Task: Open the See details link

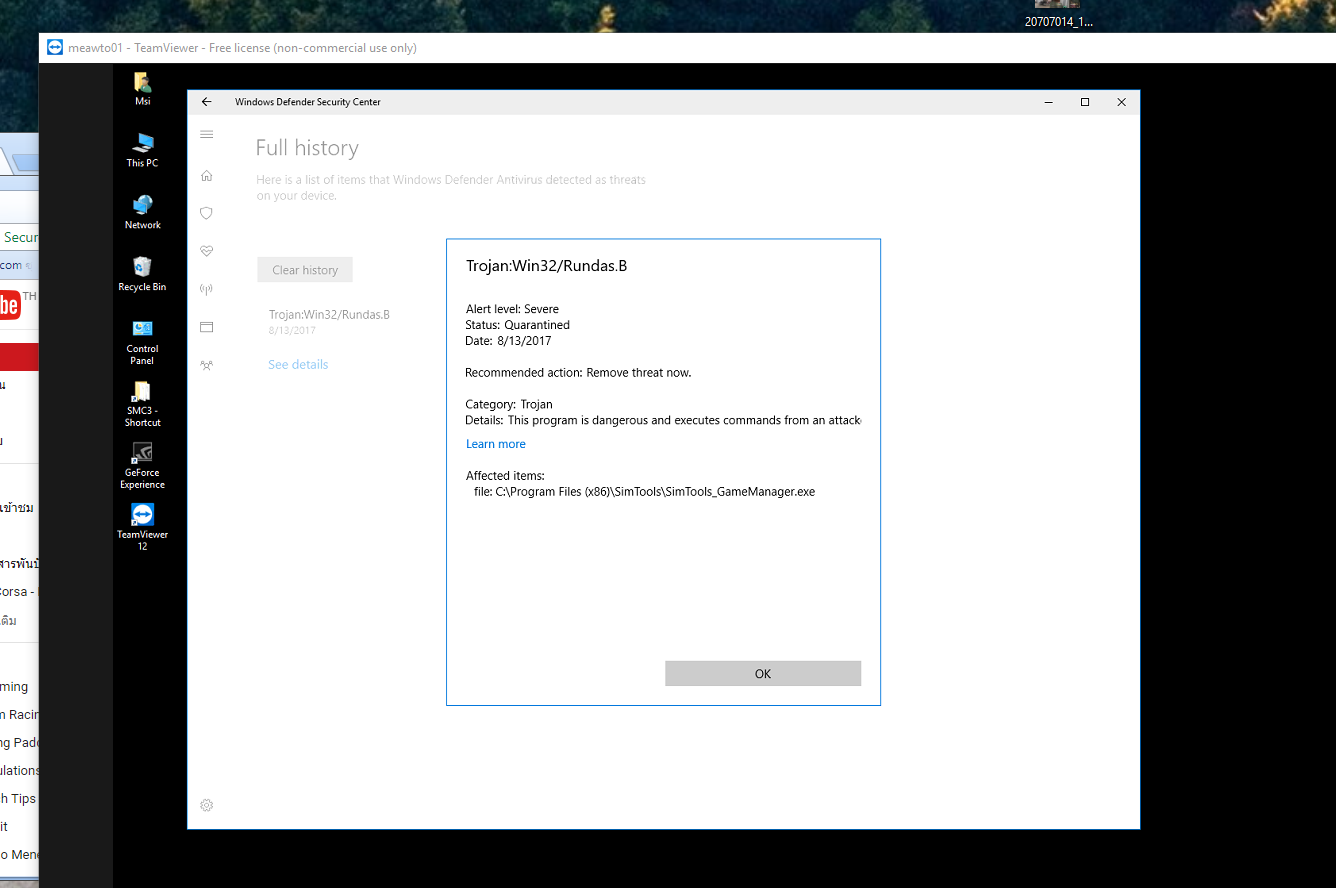Action: tap(298, 365)
